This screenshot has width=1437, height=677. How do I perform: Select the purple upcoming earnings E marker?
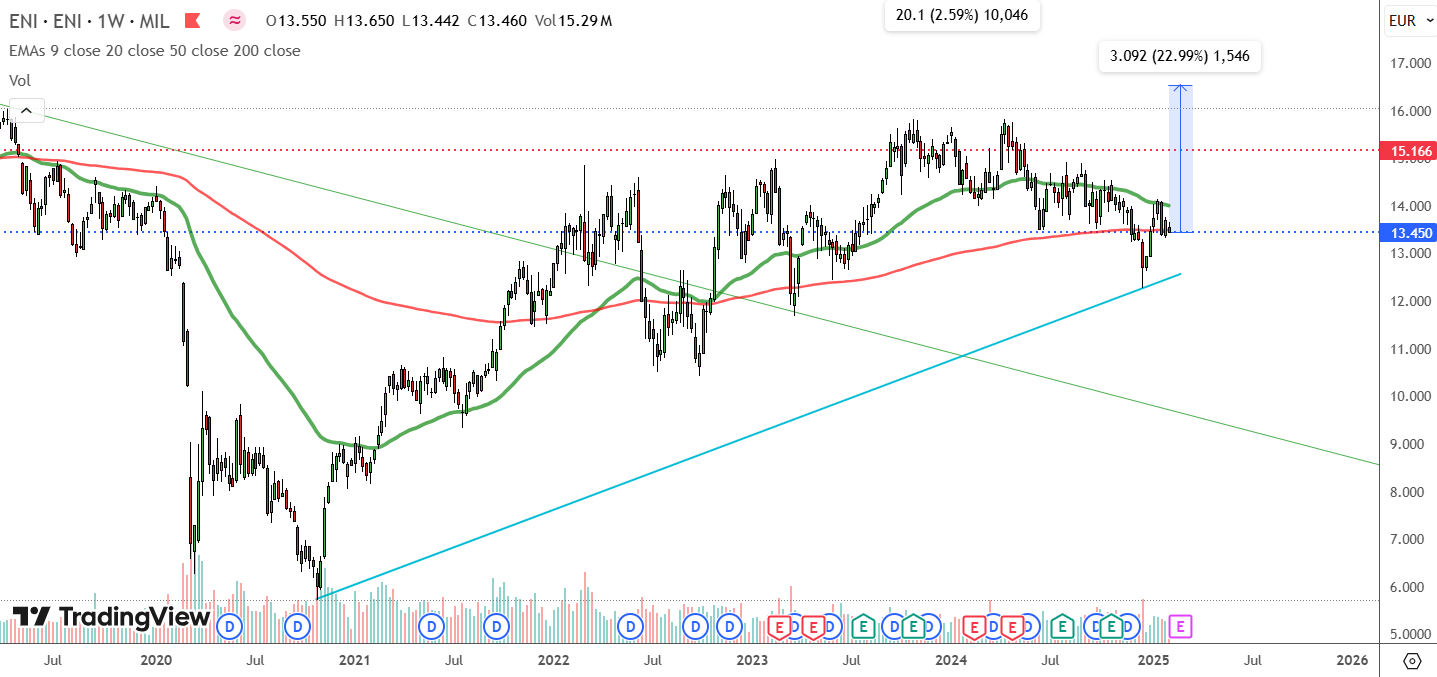[x=1181, y=627]
